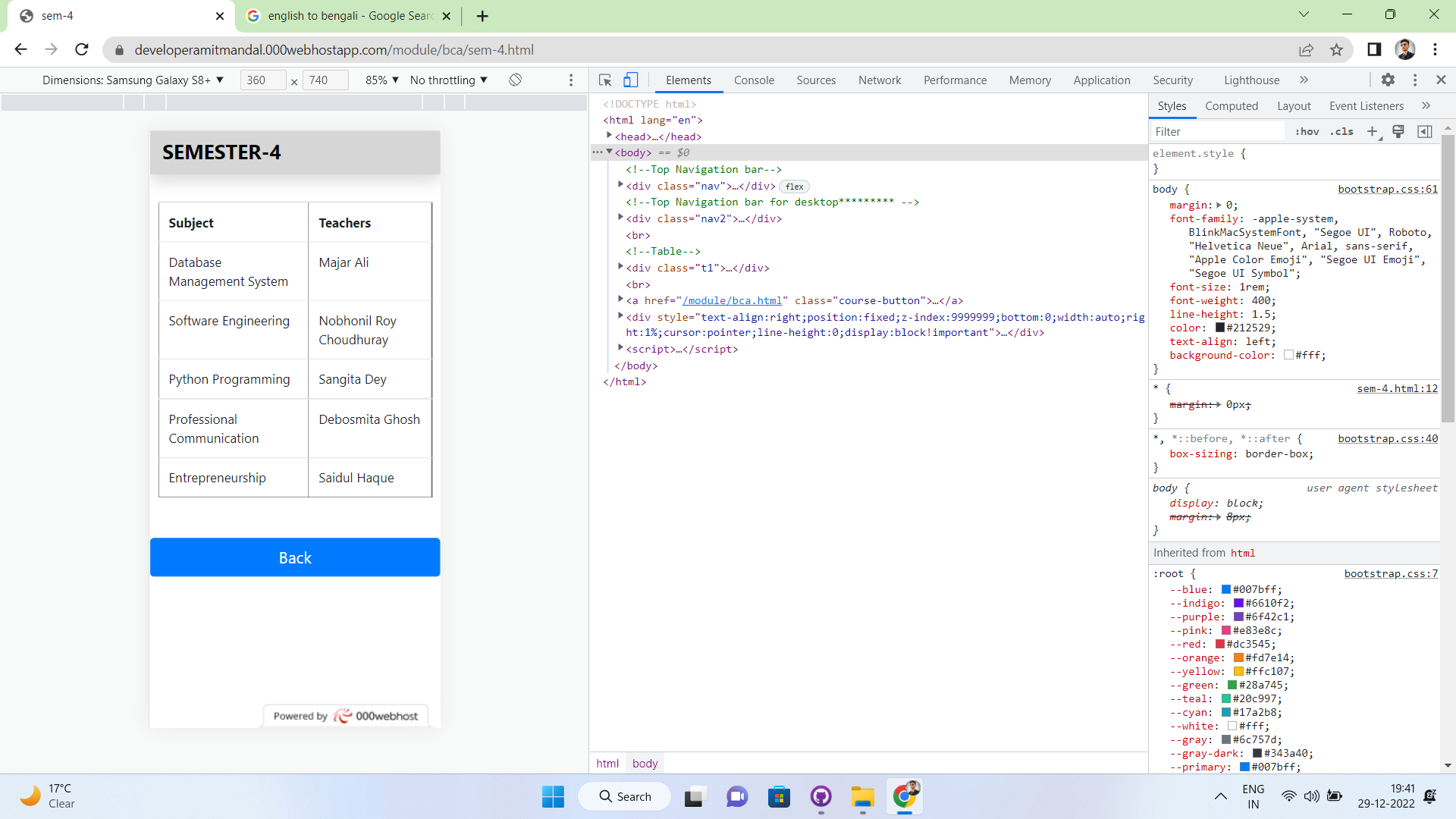
Task: Close the DevTools panel
Action: 1441,80
